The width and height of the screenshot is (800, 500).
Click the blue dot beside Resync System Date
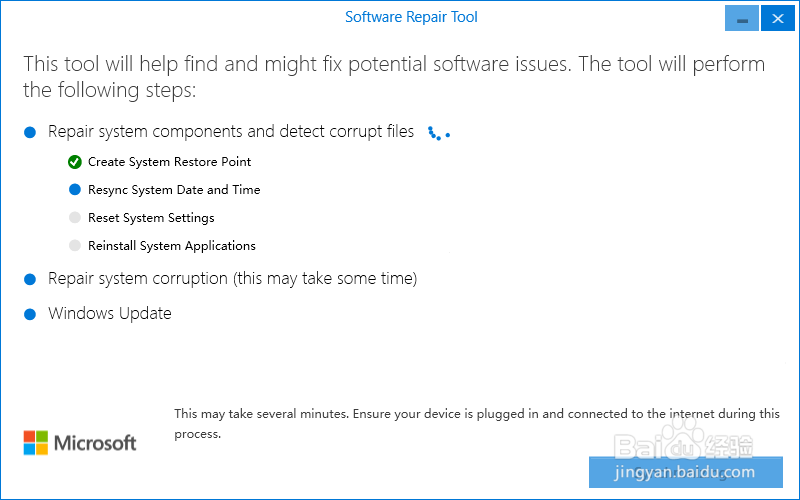(75, 190)
